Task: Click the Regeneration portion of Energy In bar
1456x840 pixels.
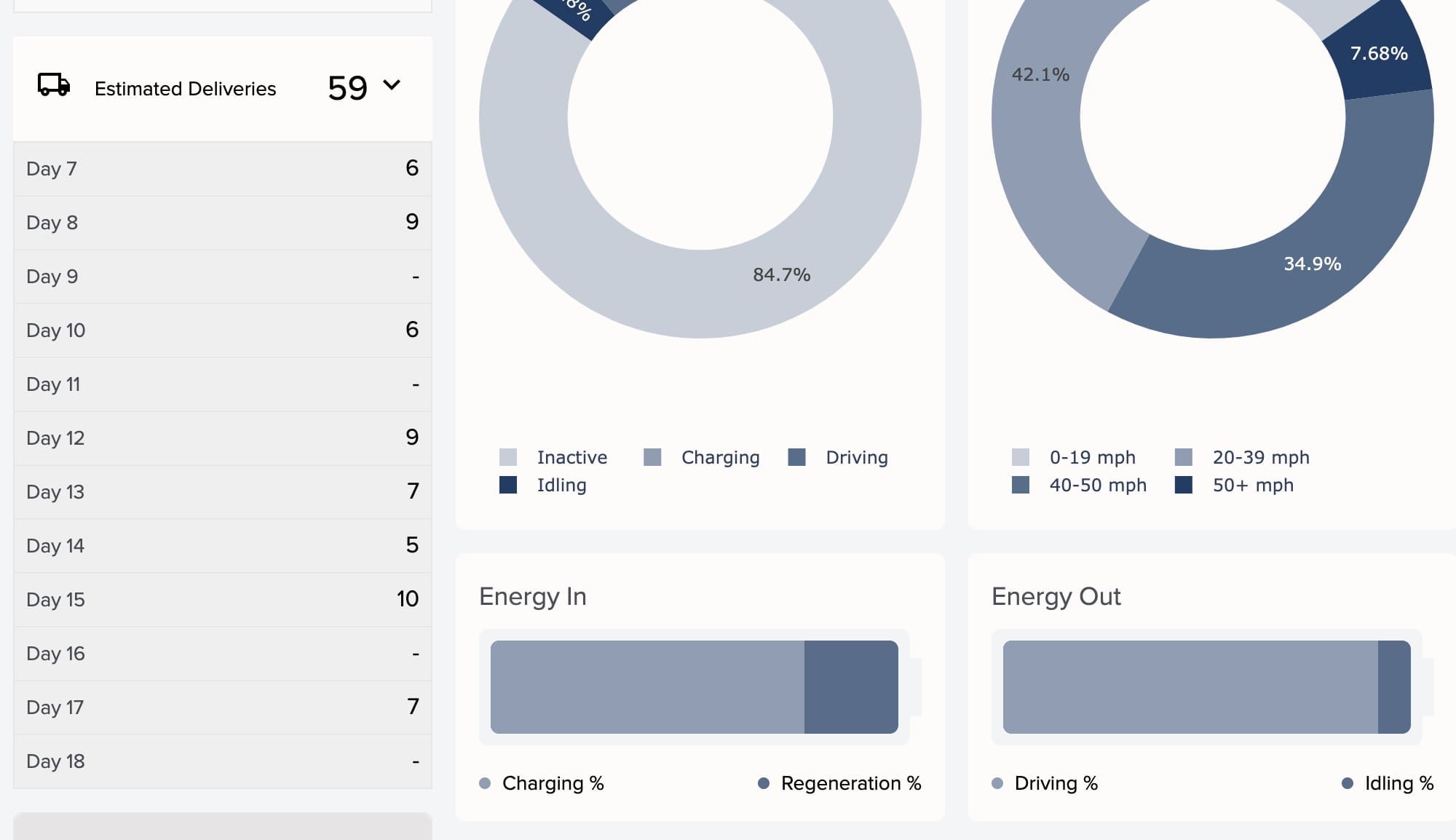Action: click(851, 687)
